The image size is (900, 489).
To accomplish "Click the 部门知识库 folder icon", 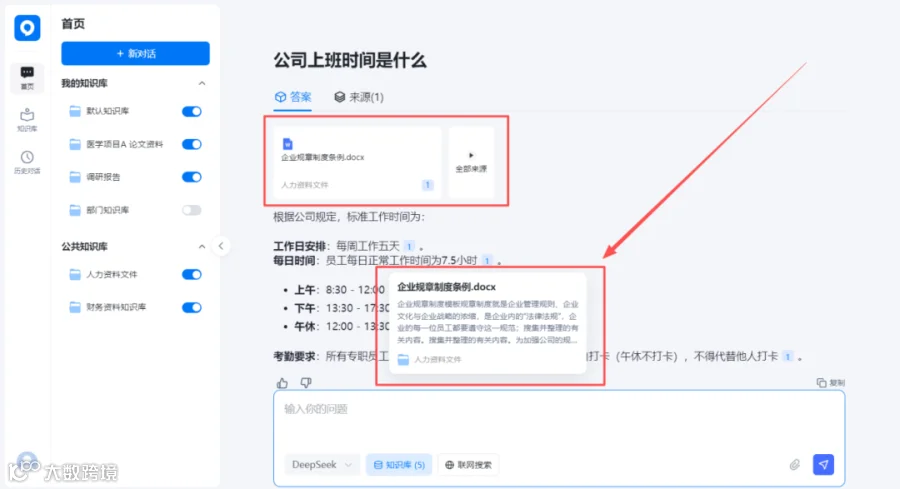I will coord(75,210).
